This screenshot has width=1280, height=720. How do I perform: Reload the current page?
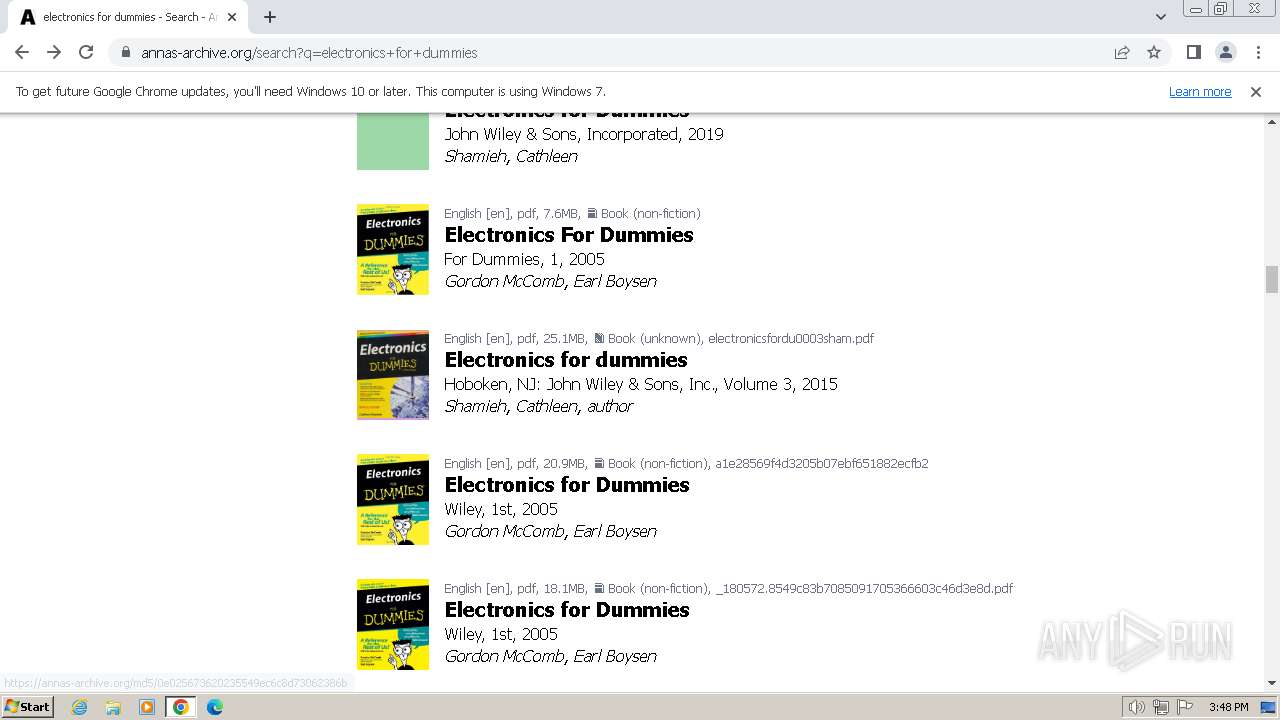[86, 52]
